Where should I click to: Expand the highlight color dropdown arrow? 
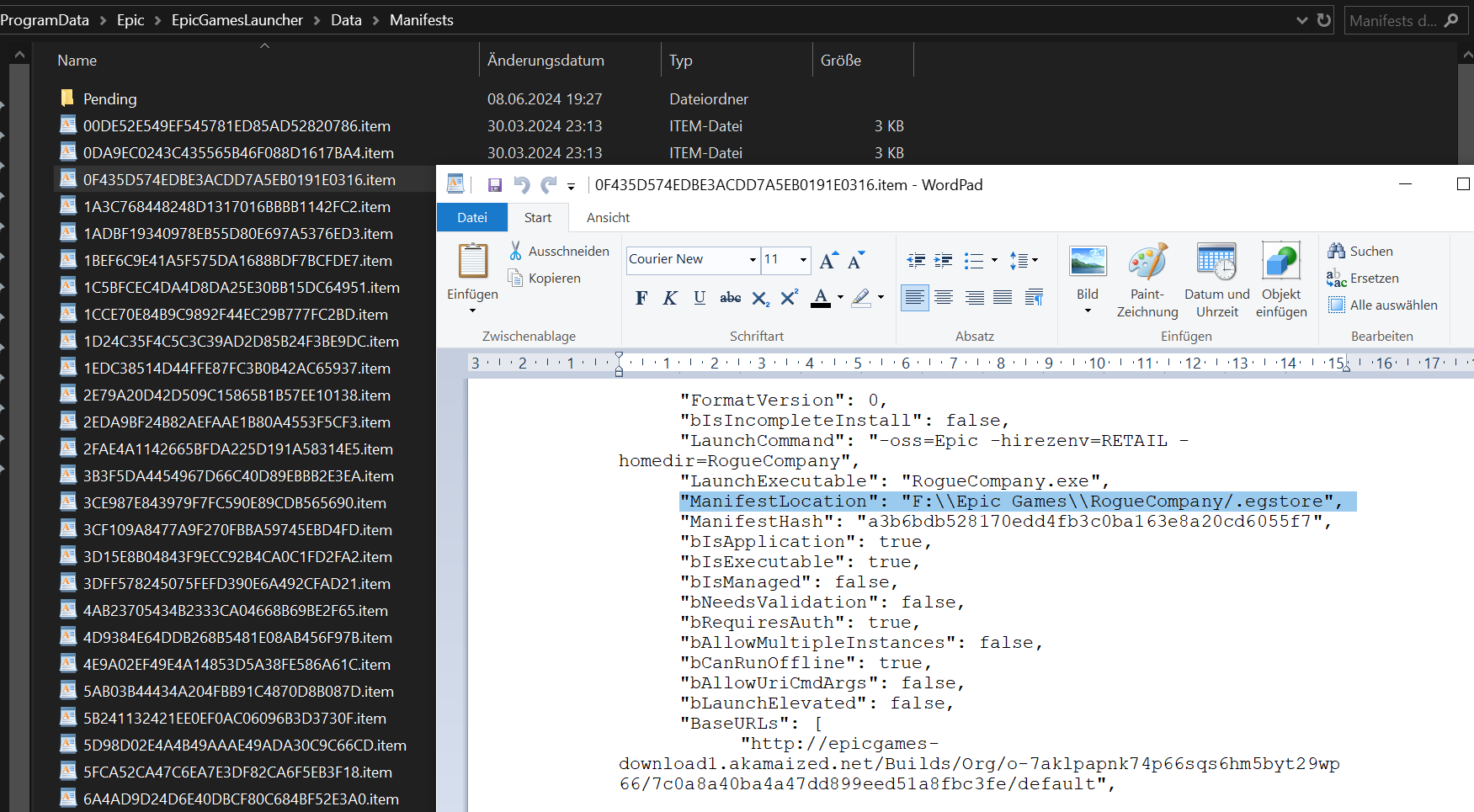pos(881,297)
